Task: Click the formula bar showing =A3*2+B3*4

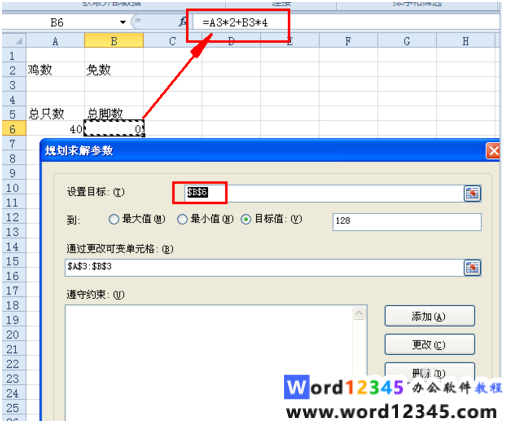Action: pyautogui.click(x=345, y=22)
